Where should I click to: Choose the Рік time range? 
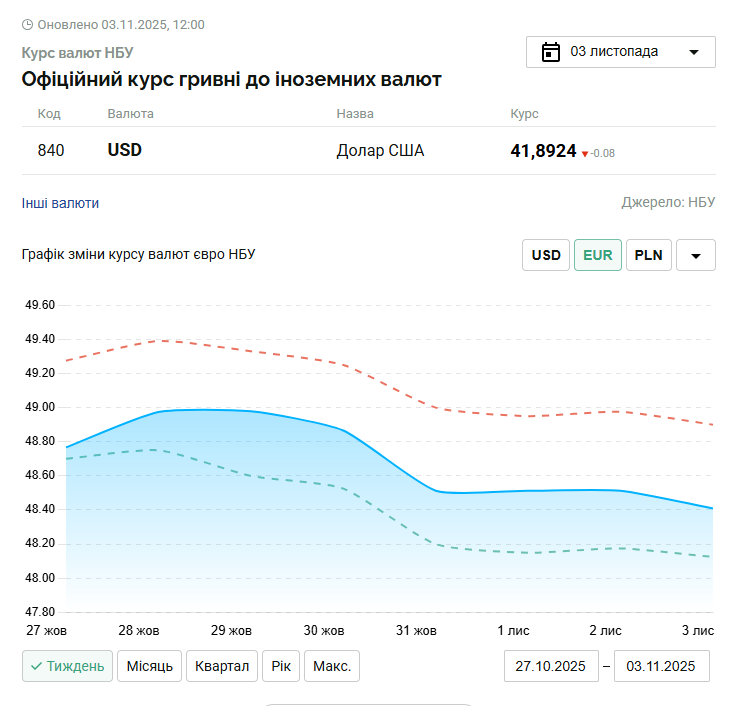pyautogui.click(x=281, y=666)
